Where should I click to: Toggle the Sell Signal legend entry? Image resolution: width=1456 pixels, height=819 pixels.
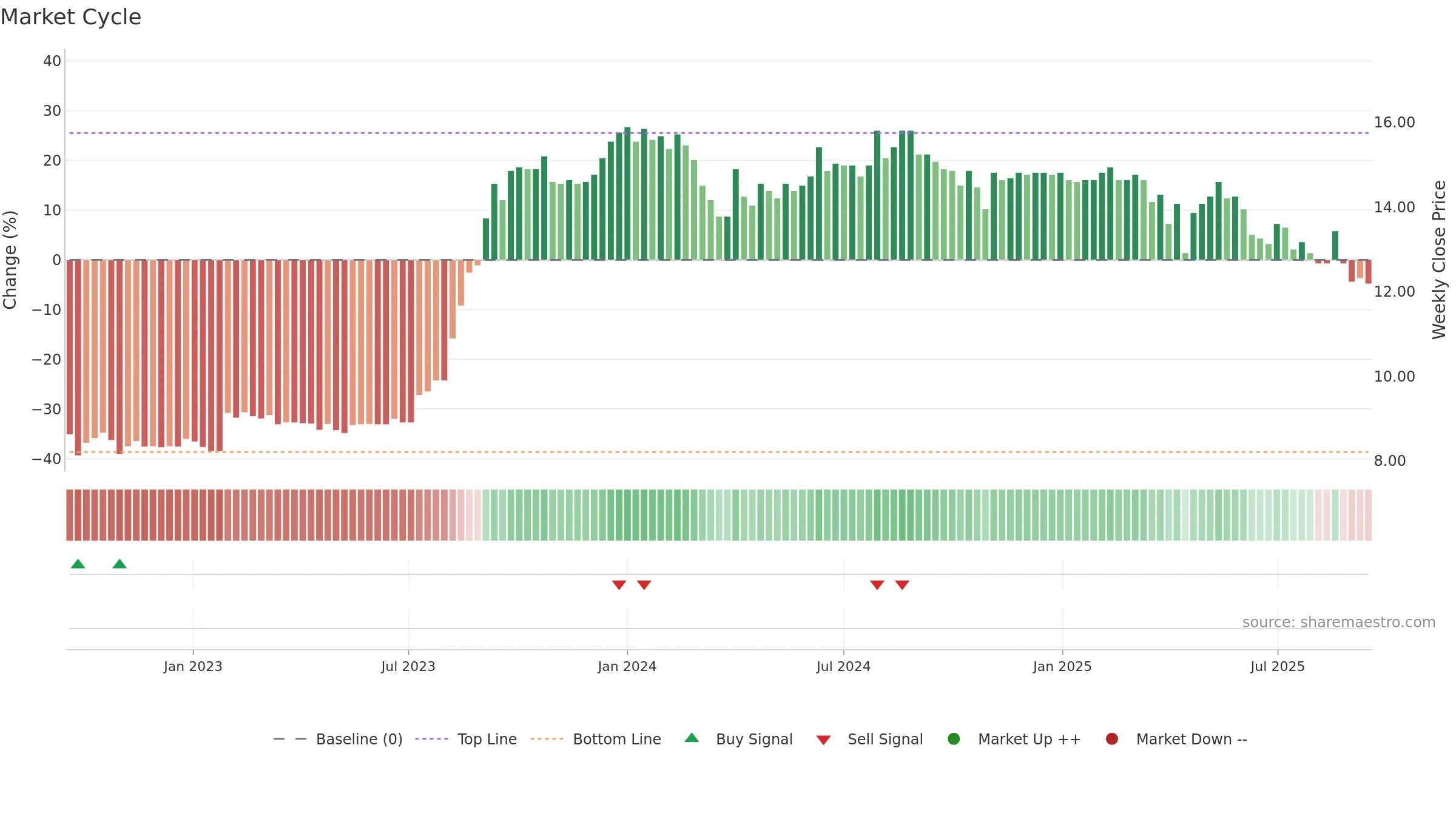coord(869,739)
